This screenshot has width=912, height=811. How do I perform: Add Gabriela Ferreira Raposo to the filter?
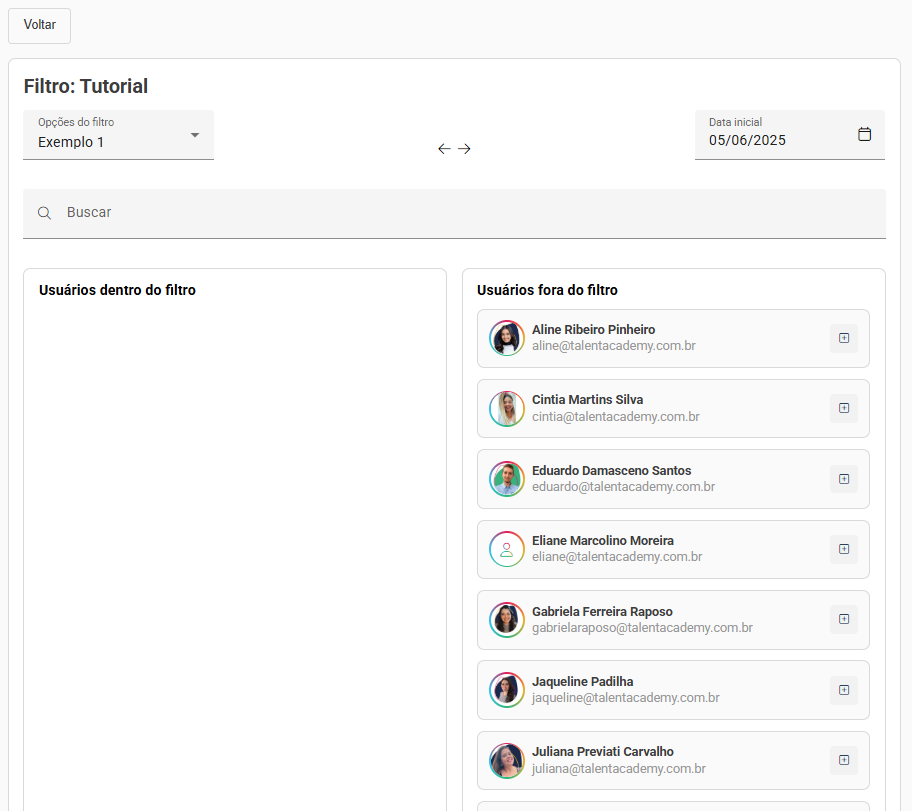coord(843,619)
